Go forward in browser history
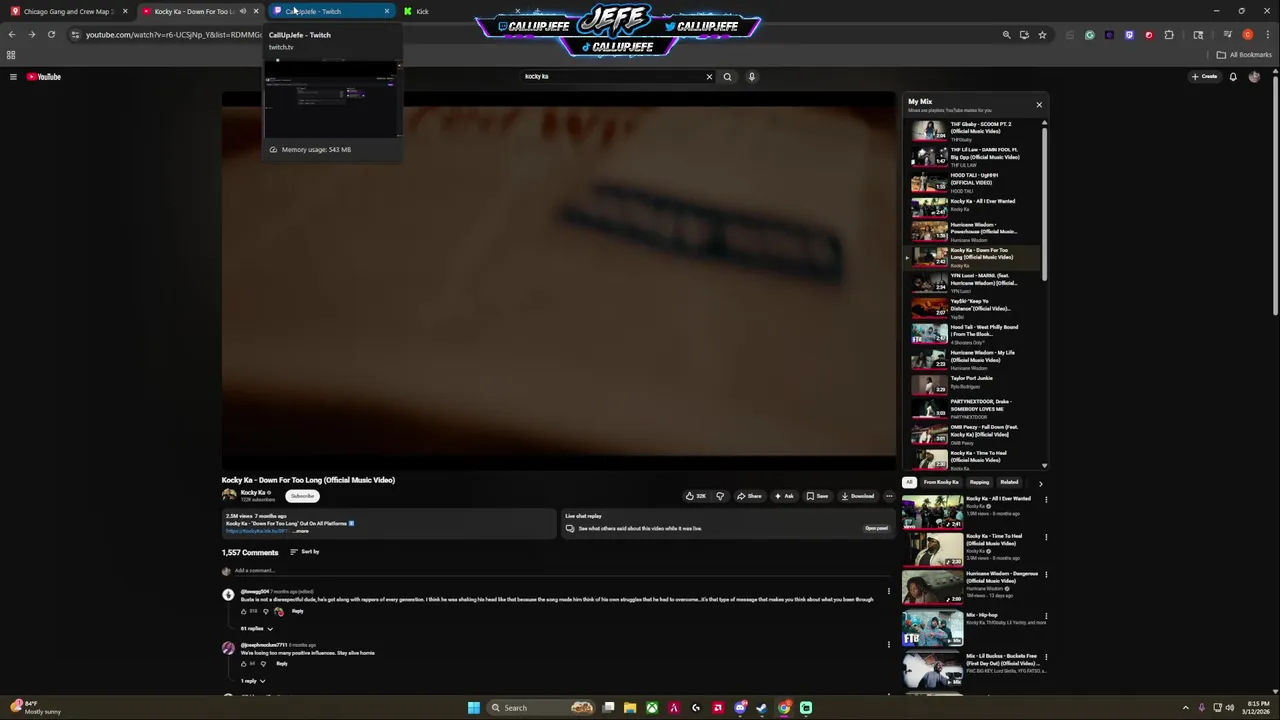The width and height of the screenshot is (1280, 720). coord(32,35)
